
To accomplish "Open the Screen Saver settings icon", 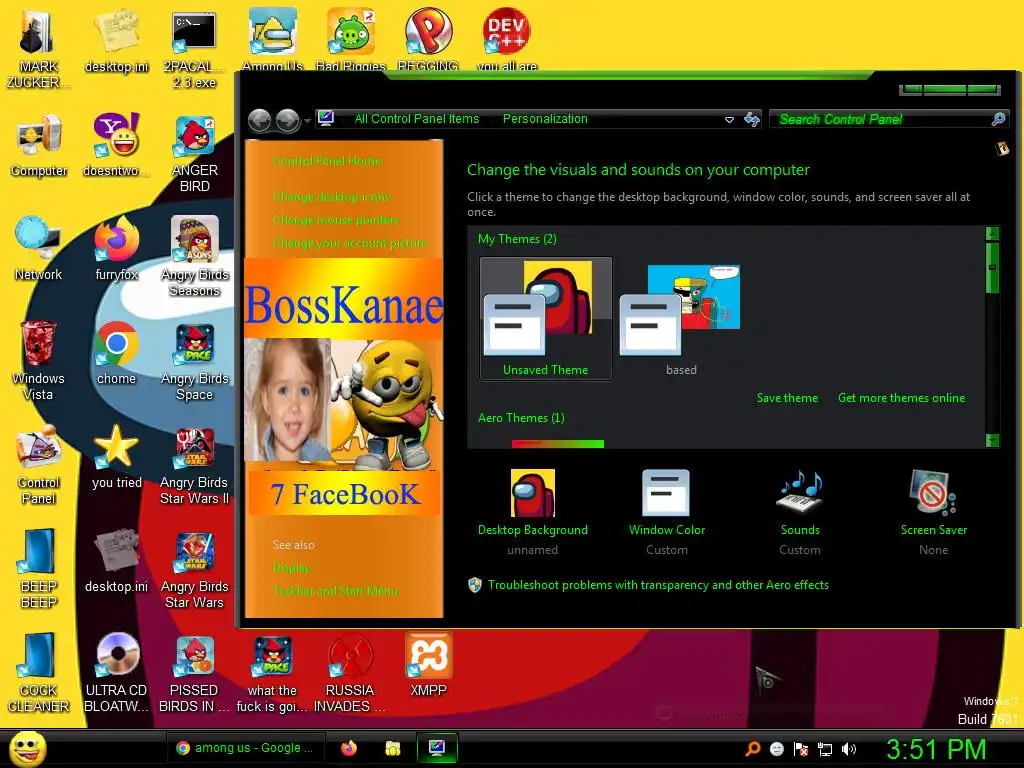I will pyautogui.click(x=933, y=493).
